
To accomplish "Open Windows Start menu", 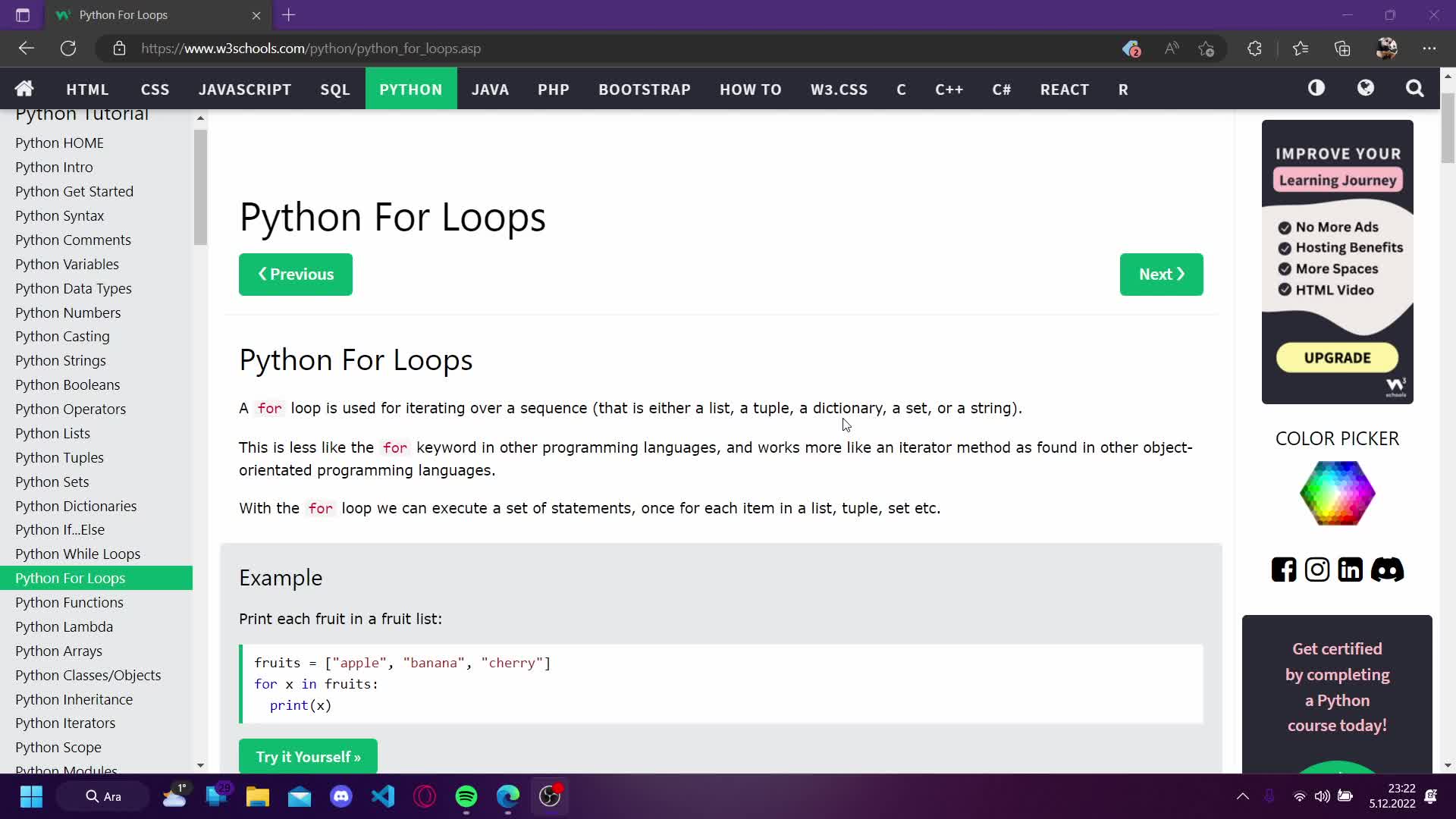I will [x=31, y=796].
